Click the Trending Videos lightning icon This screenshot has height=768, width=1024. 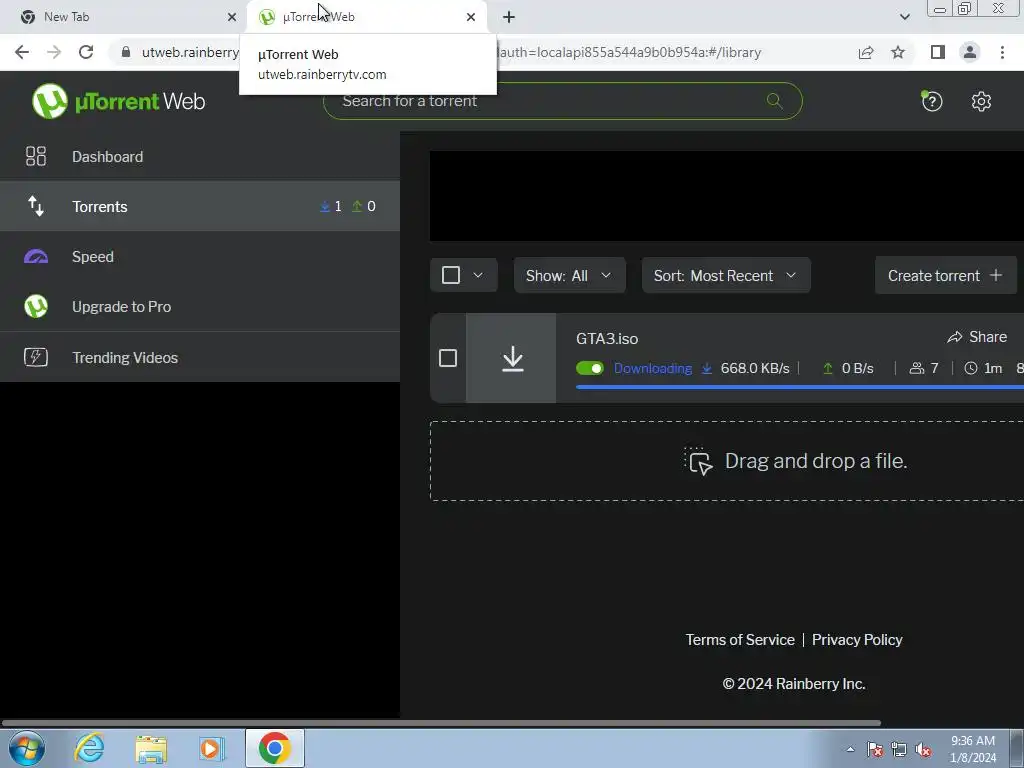tap(36, 357)
